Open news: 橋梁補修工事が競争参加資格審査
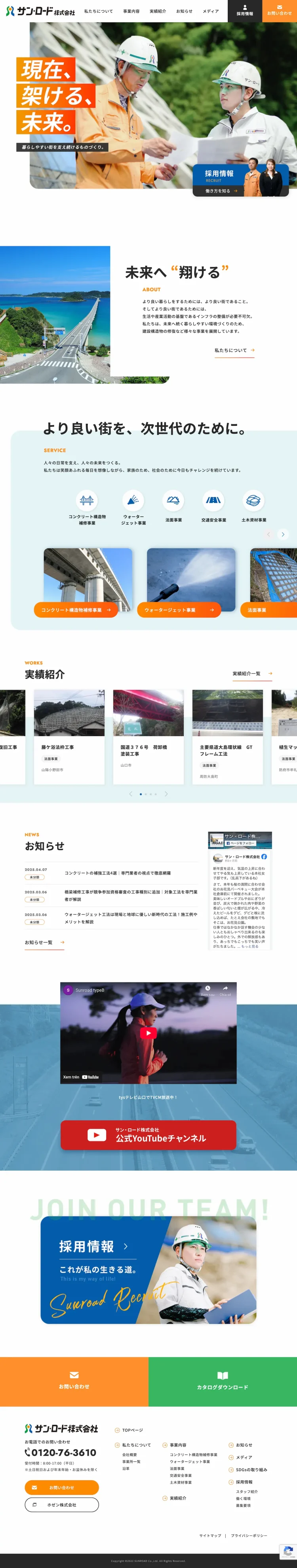297x1568 pixels. click(x=111, y=895)
